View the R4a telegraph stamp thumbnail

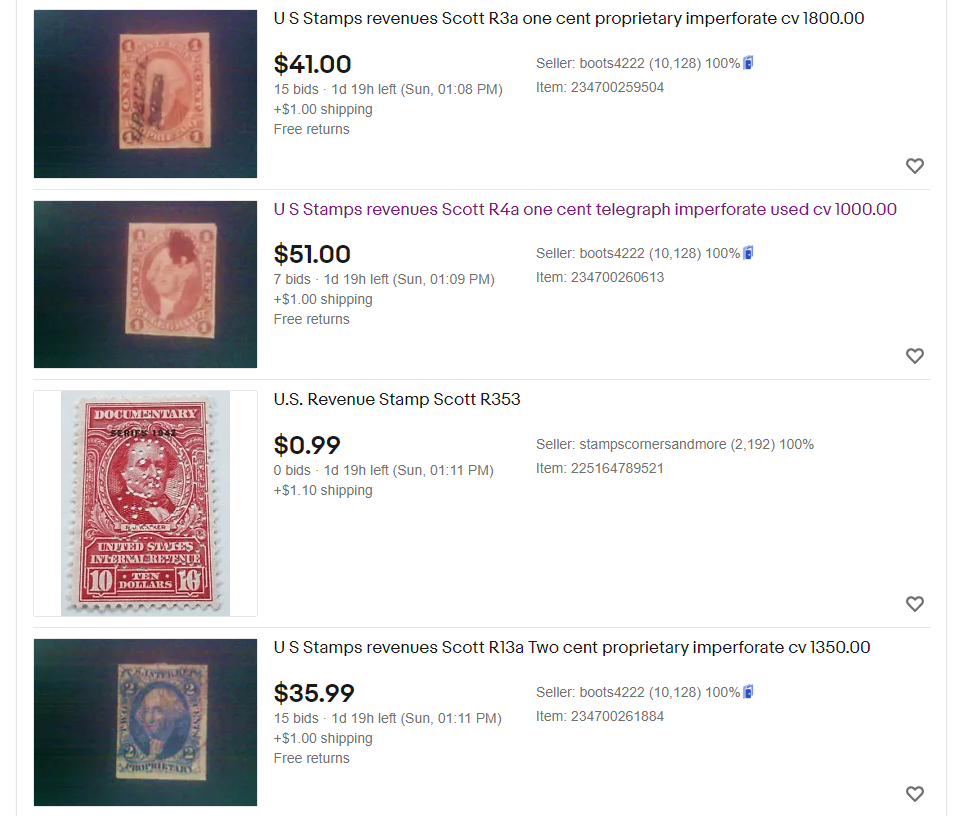145,285
